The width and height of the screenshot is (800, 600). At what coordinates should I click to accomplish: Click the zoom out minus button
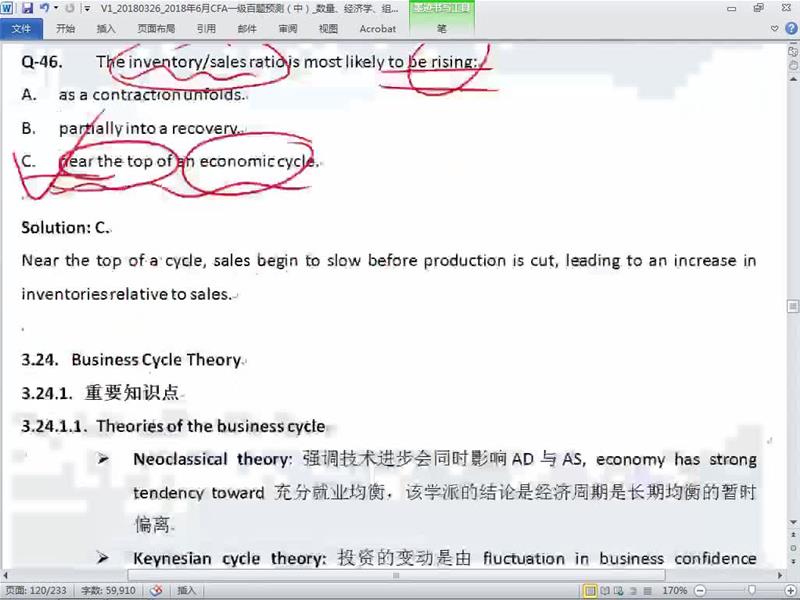(700, 591)
